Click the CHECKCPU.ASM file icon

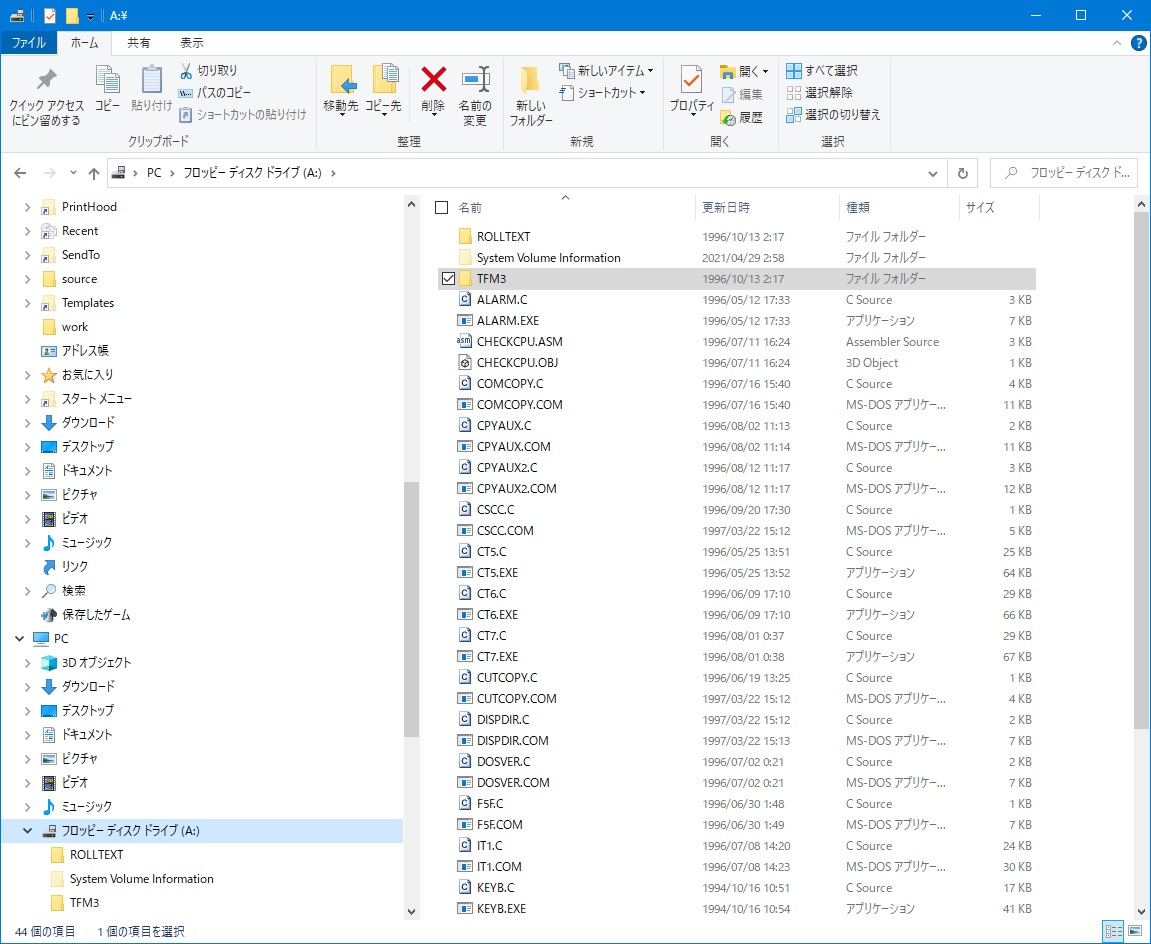coord(464,341)
